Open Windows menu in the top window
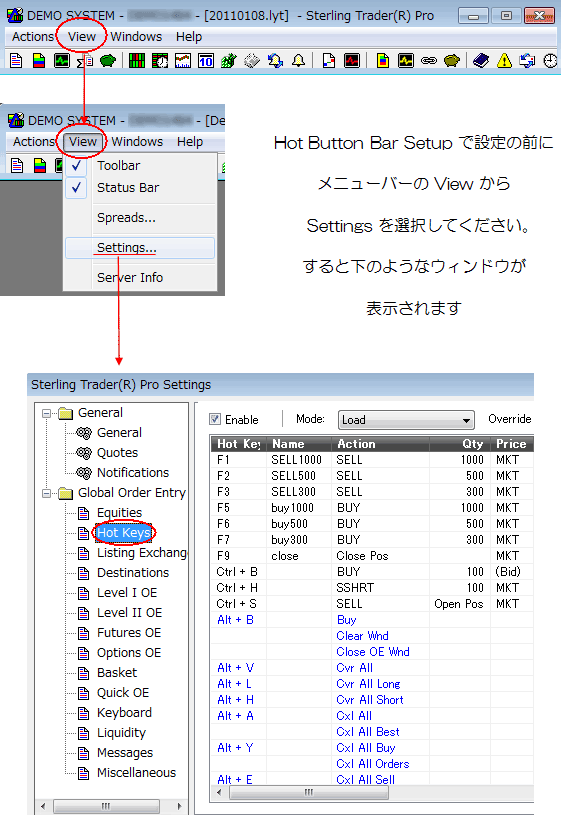This screenshot has height=815, width=561. click(x=136, y=37)
